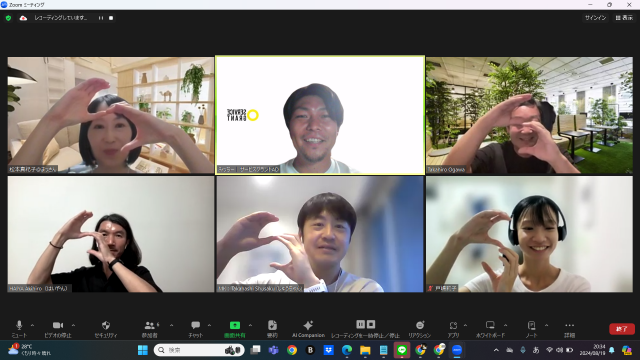Stop recording using top-left stop icon
Screen dimensions: 640x360
pos(111,18)
